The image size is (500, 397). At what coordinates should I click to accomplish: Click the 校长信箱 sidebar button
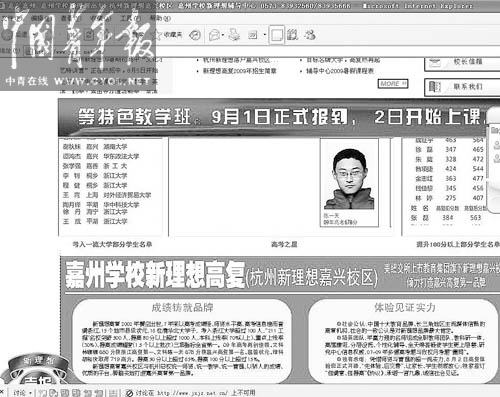(x=462, y=62)
